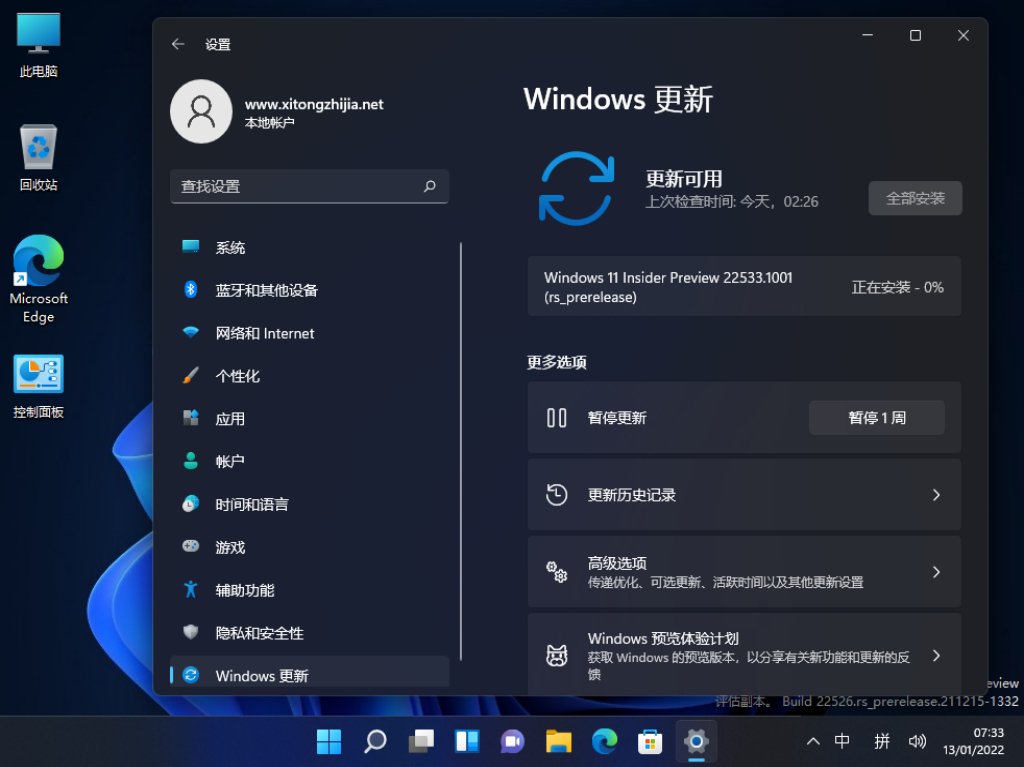
Task: Click the back arrow in Settings
Action: [x=178, y=44]
